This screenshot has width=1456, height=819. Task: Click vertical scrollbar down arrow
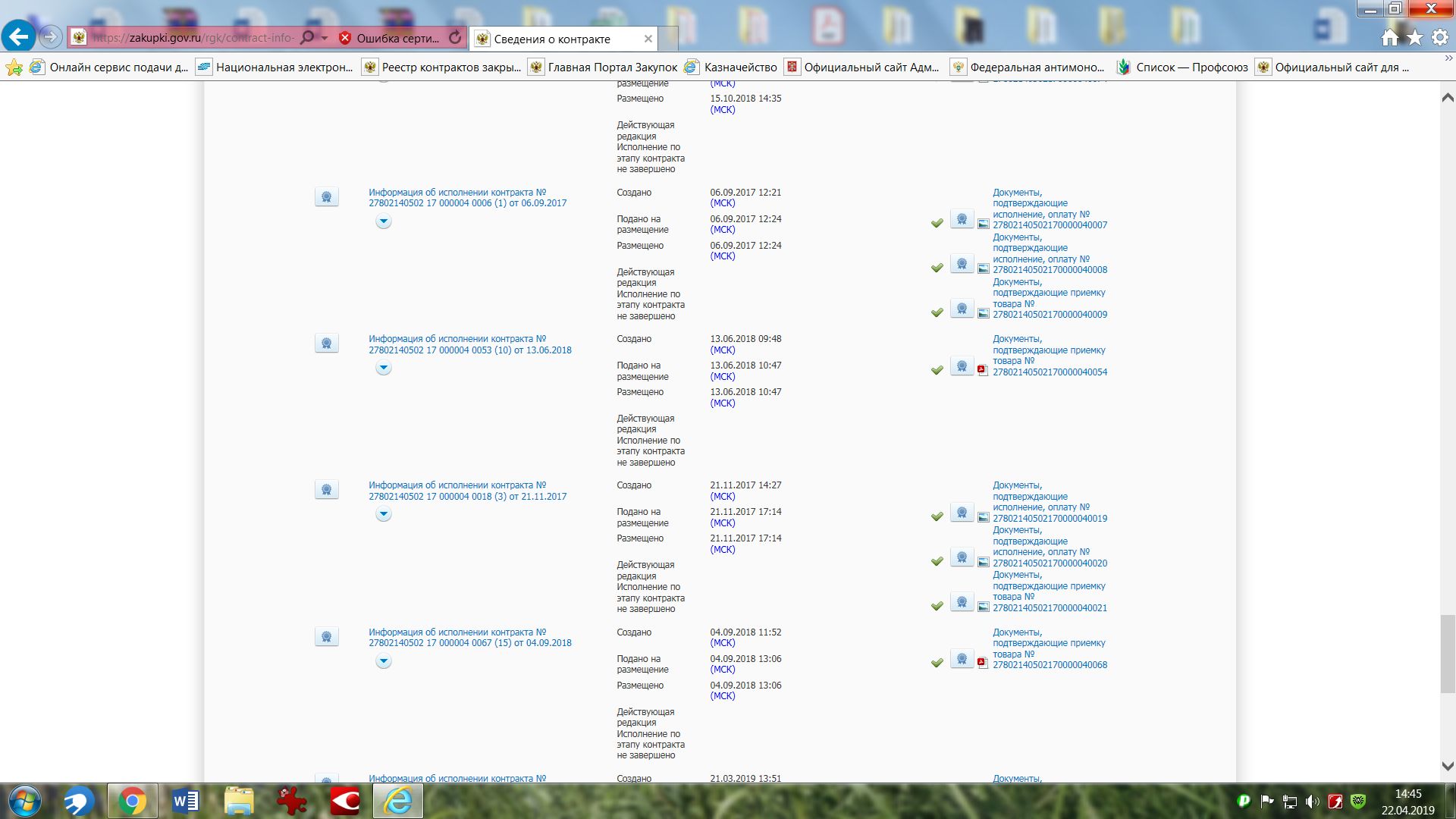tap(1447, 767)
